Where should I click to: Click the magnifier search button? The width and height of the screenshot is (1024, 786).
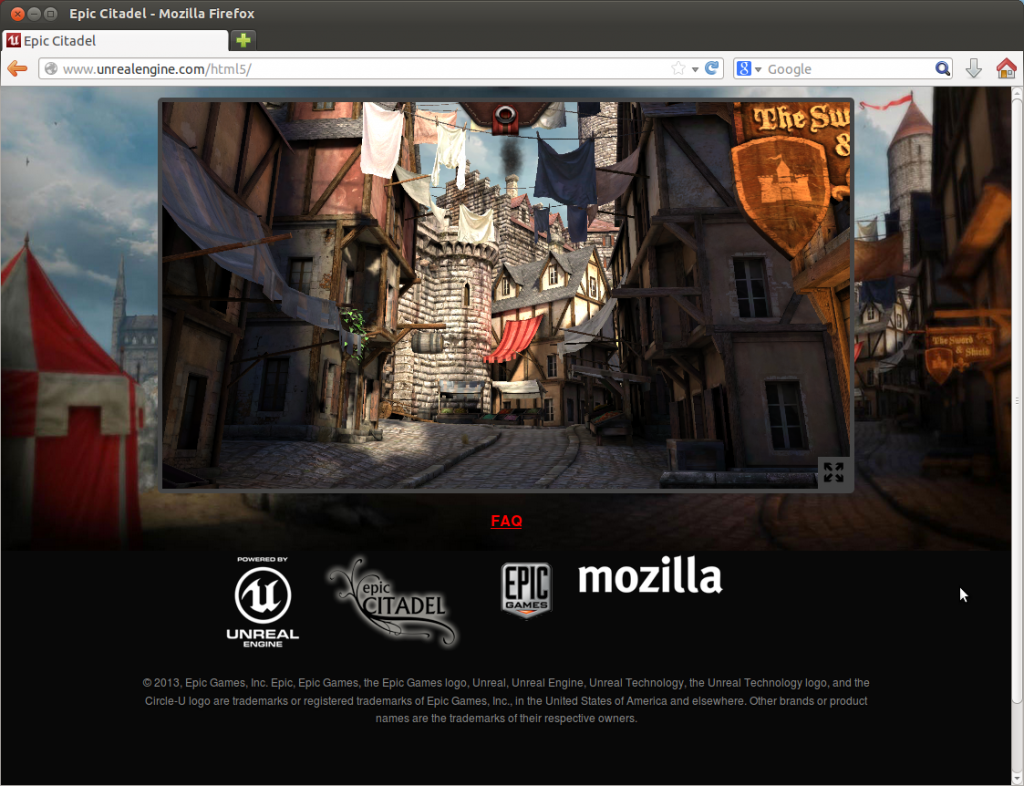click(x=942, y=69)
